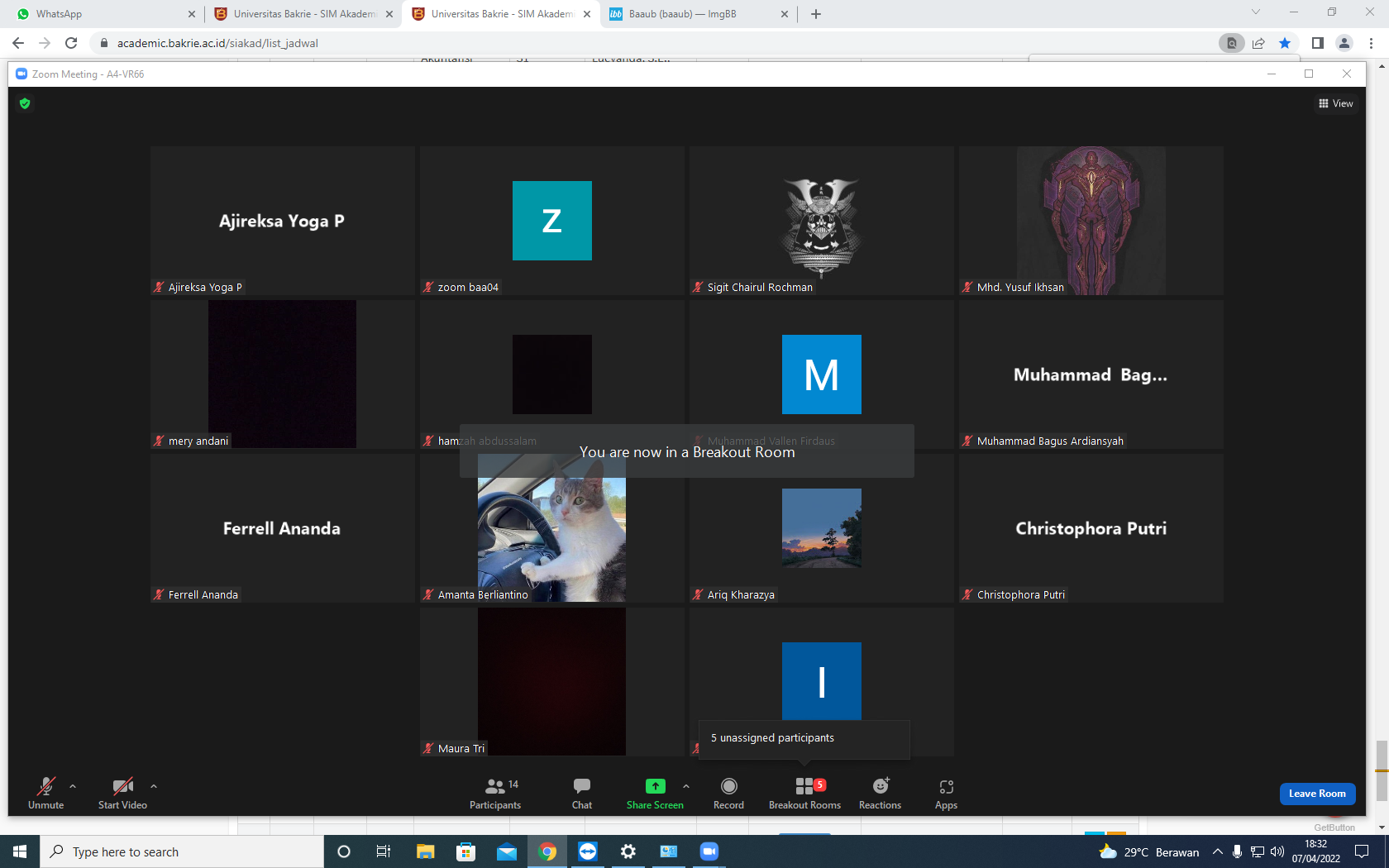Image resolution: width=1389 pixels, height=868 pixels.
Task: Select Ferrell Ananda's tile
Action: pos(283,528)
